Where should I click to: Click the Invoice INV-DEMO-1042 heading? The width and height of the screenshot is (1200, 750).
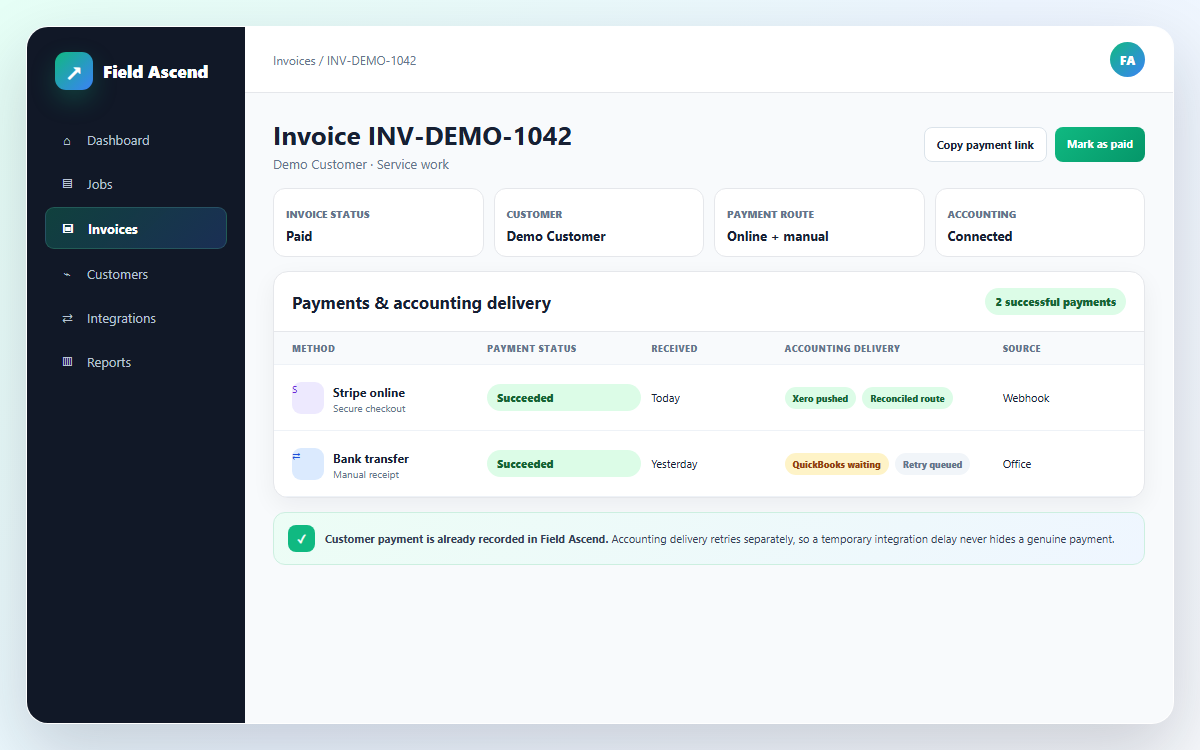pos(422,136)
